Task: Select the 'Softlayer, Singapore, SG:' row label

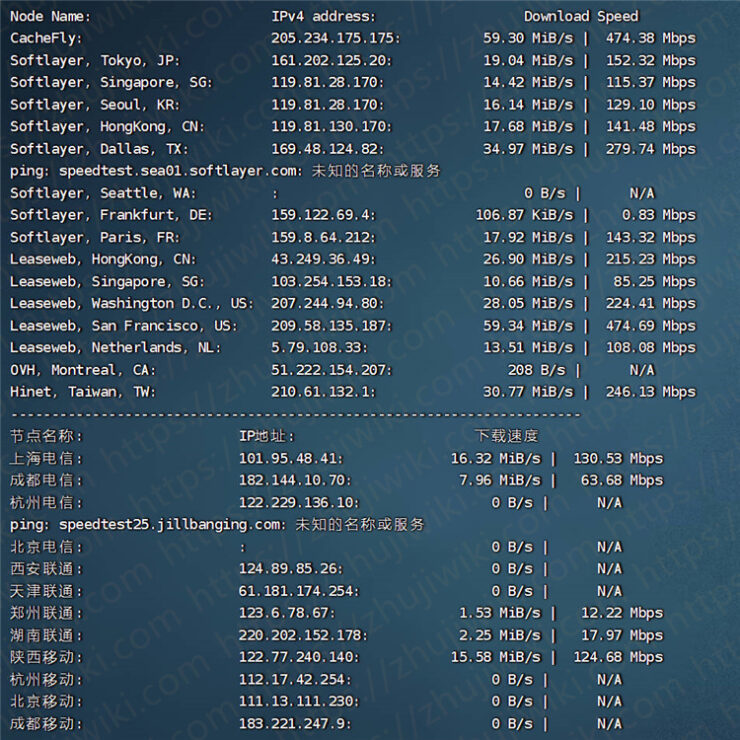Action: [111, 83]
